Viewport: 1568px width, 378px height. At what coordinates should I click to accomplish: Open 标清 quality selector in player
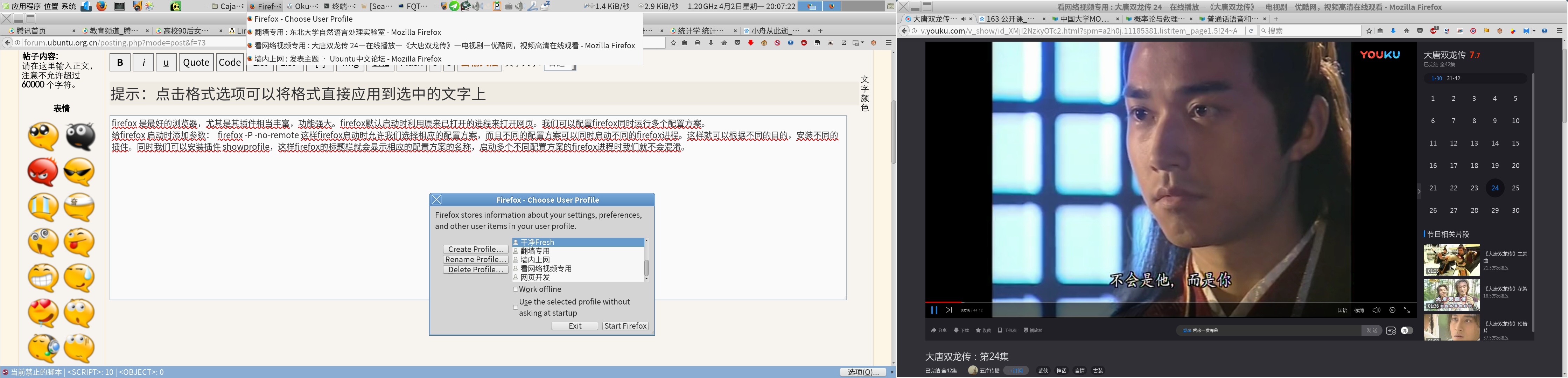coord(1359,310)
